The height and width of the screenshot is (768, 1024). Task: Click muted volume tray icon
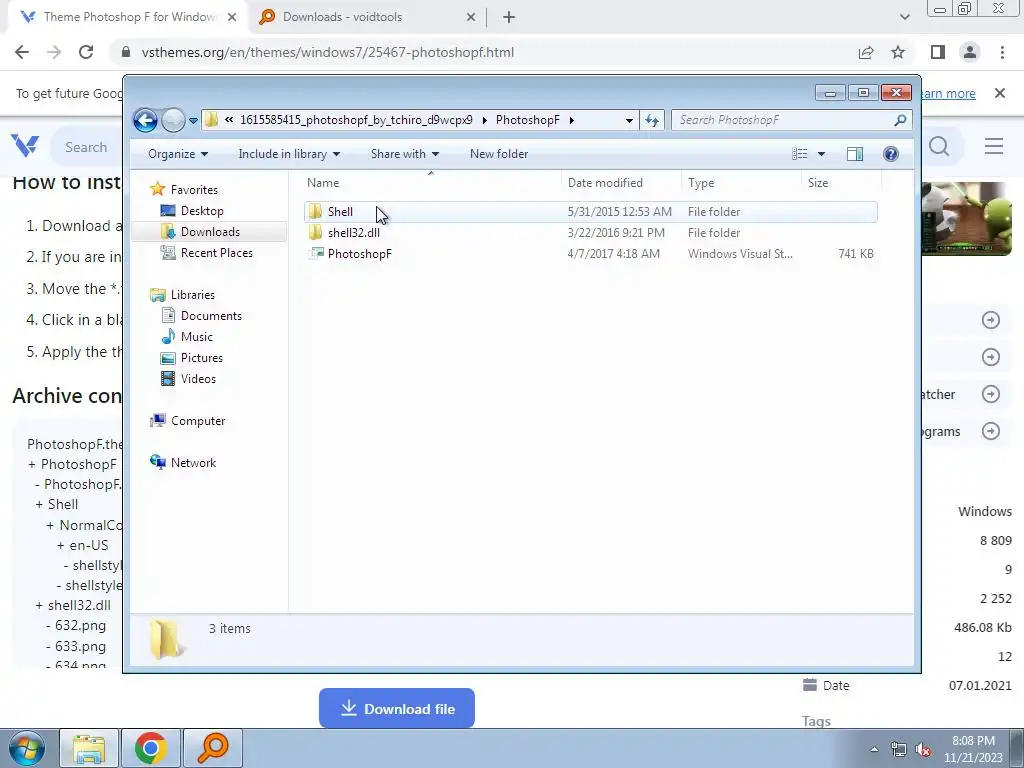923,750
